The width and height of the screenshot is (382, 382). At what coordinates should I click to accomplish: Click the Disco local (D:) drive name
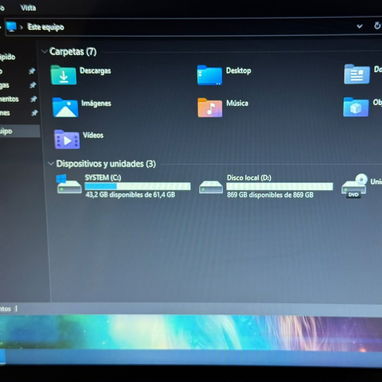pos(249,178)
